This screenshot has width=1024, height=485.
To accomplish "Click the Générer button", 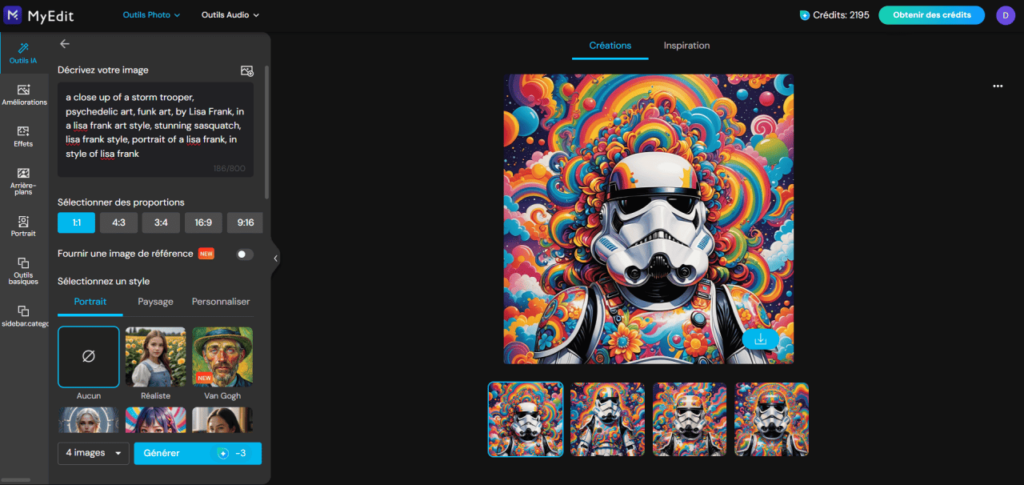I will (198, 453).
